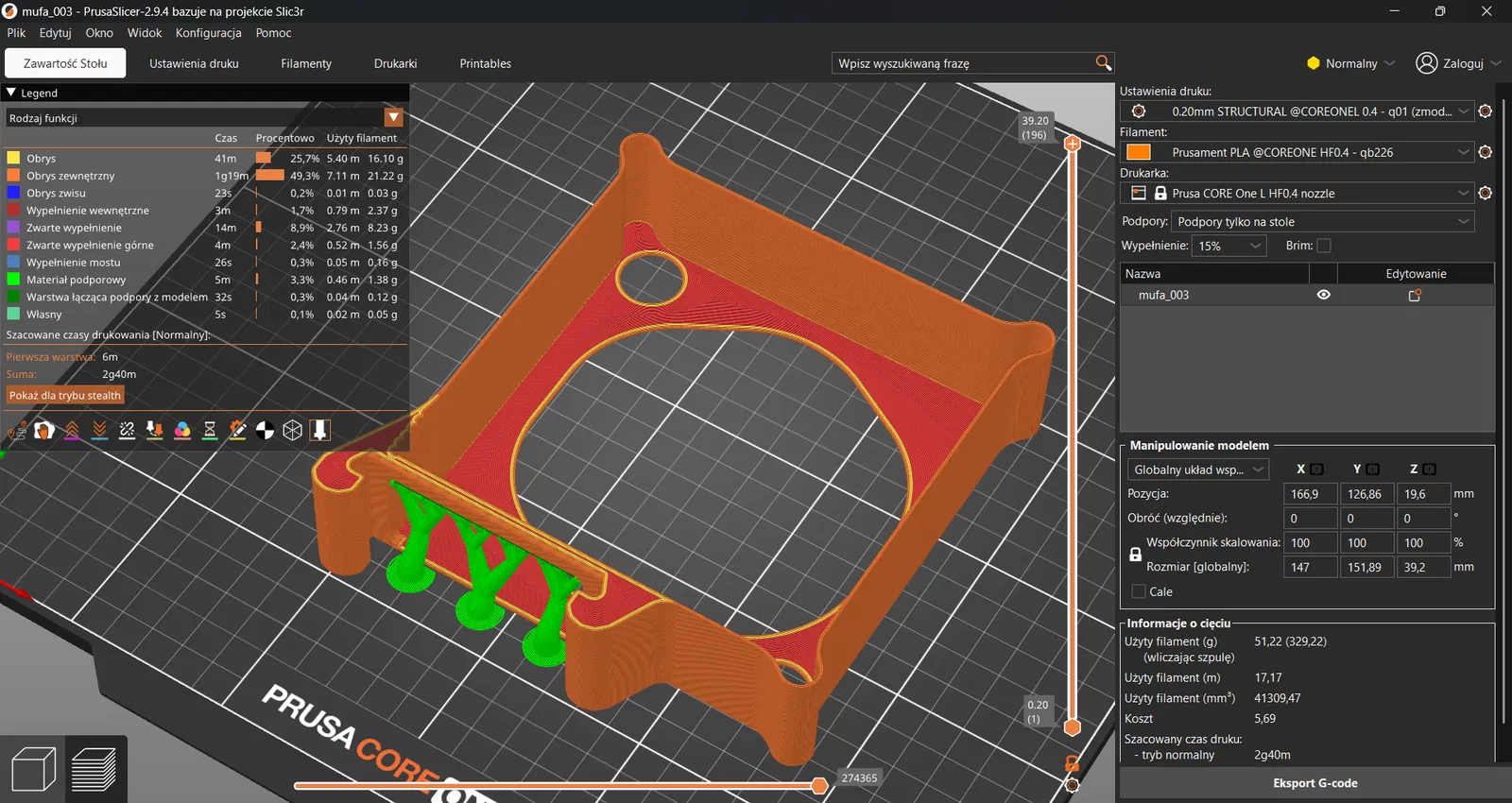The image size is (1512, 803).
Task: Open Prusa CORE One L printer dropdown
Action: pyautogui.click(x=1298, y=193)
